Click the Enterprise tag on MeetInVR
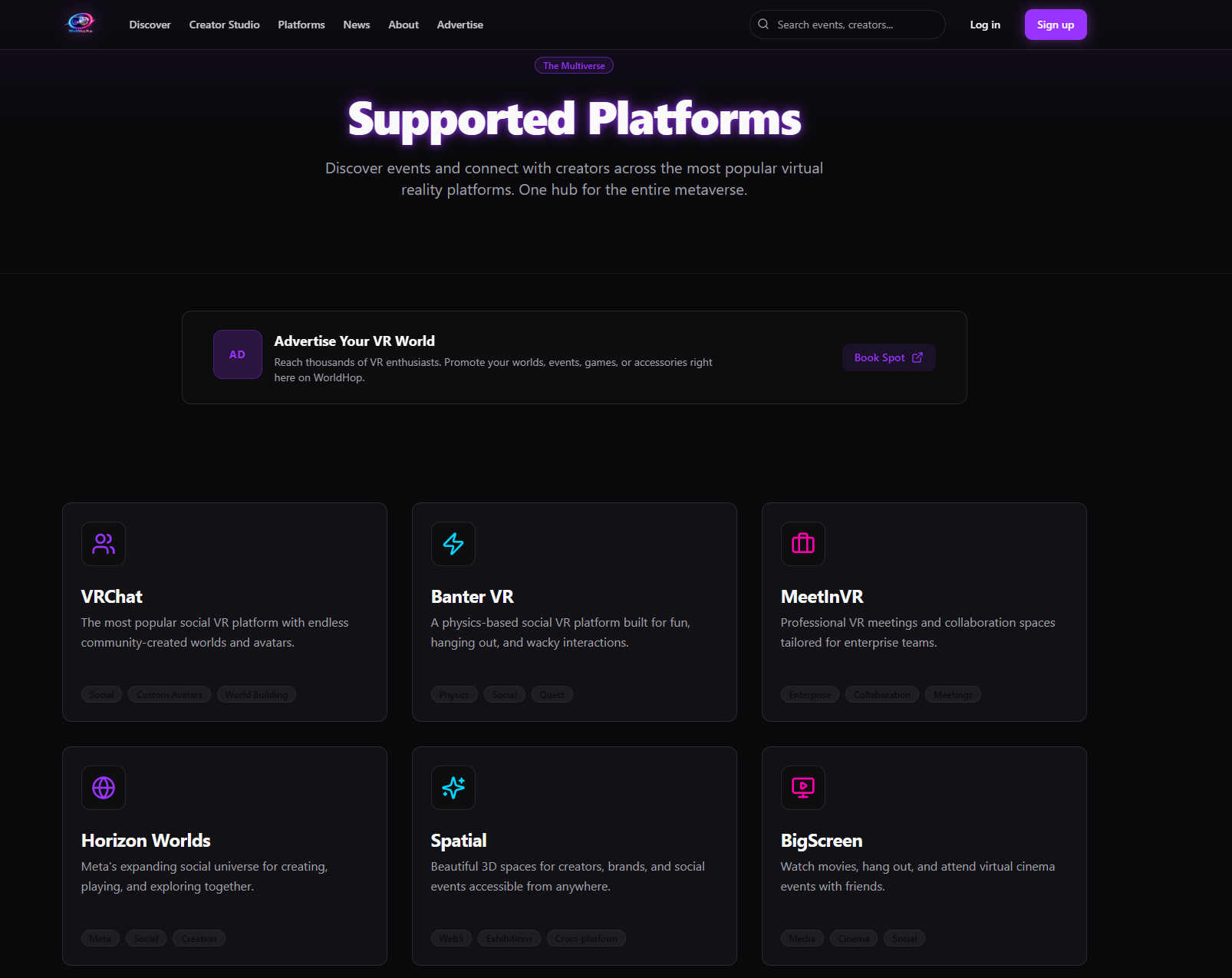This screenshot has width=1232, height=978. [810, 694]
